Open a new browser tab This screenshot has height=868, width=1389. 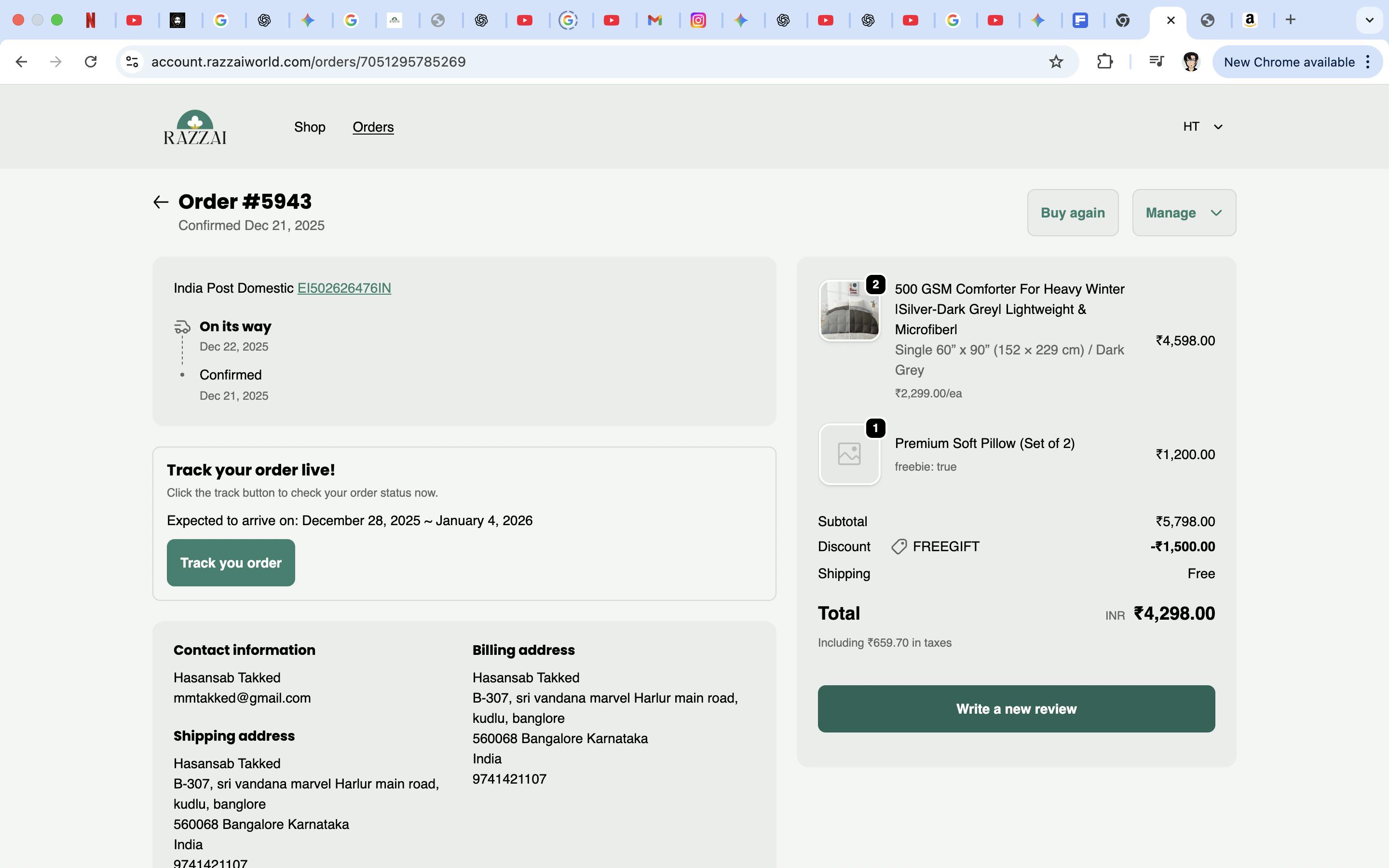1290,20
